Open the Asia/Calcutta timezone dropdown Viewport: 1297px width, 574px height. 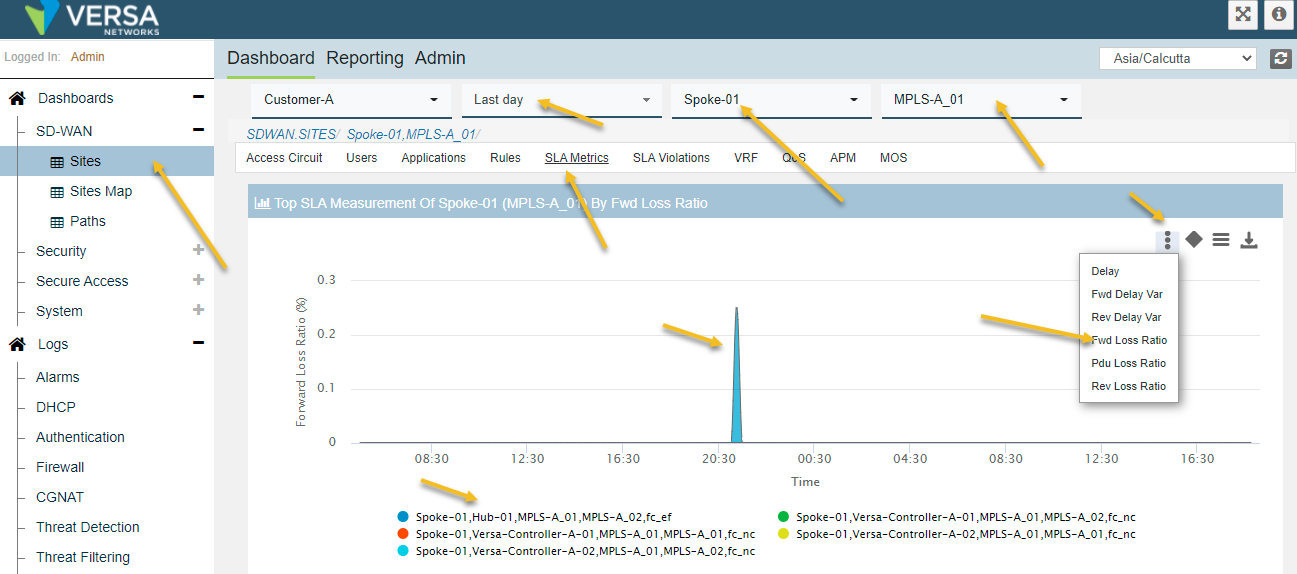1177,58
